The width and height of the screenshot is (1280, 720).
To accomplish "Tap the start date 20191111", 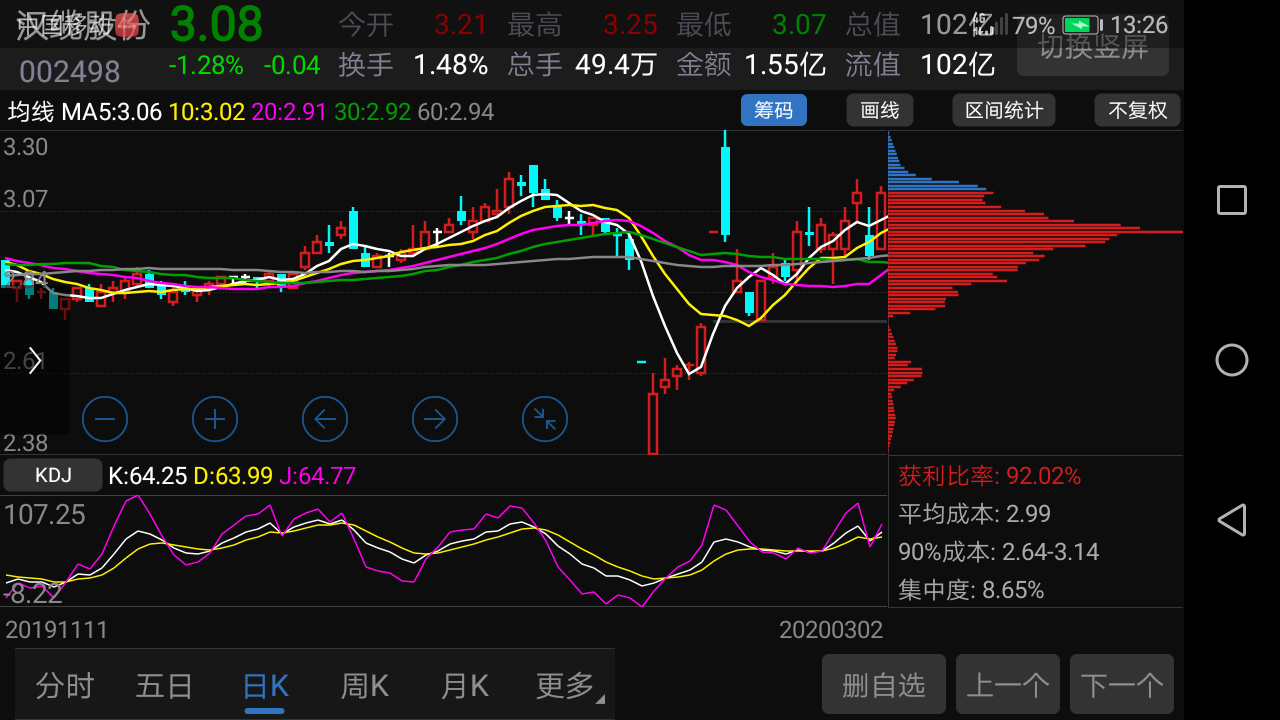I will 57,630.
